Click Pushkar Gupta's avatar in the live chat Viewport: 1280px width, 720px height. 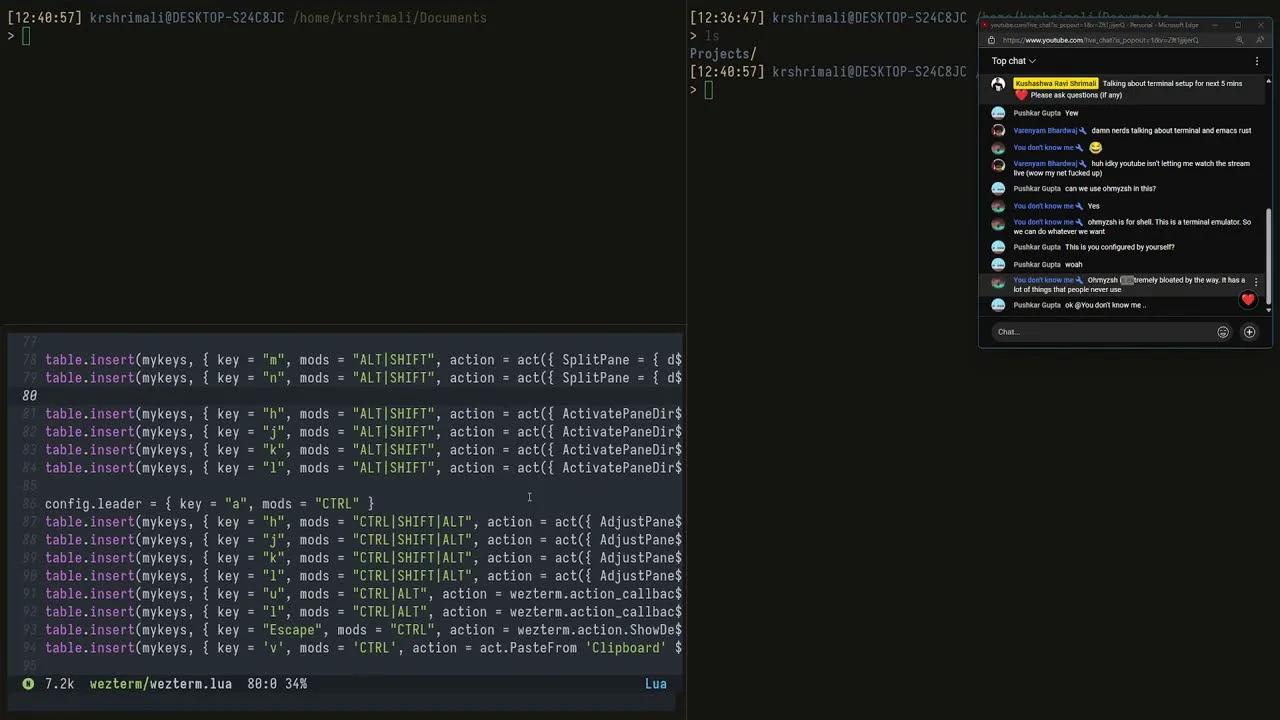pyautogui.click(x=997, y=113)
